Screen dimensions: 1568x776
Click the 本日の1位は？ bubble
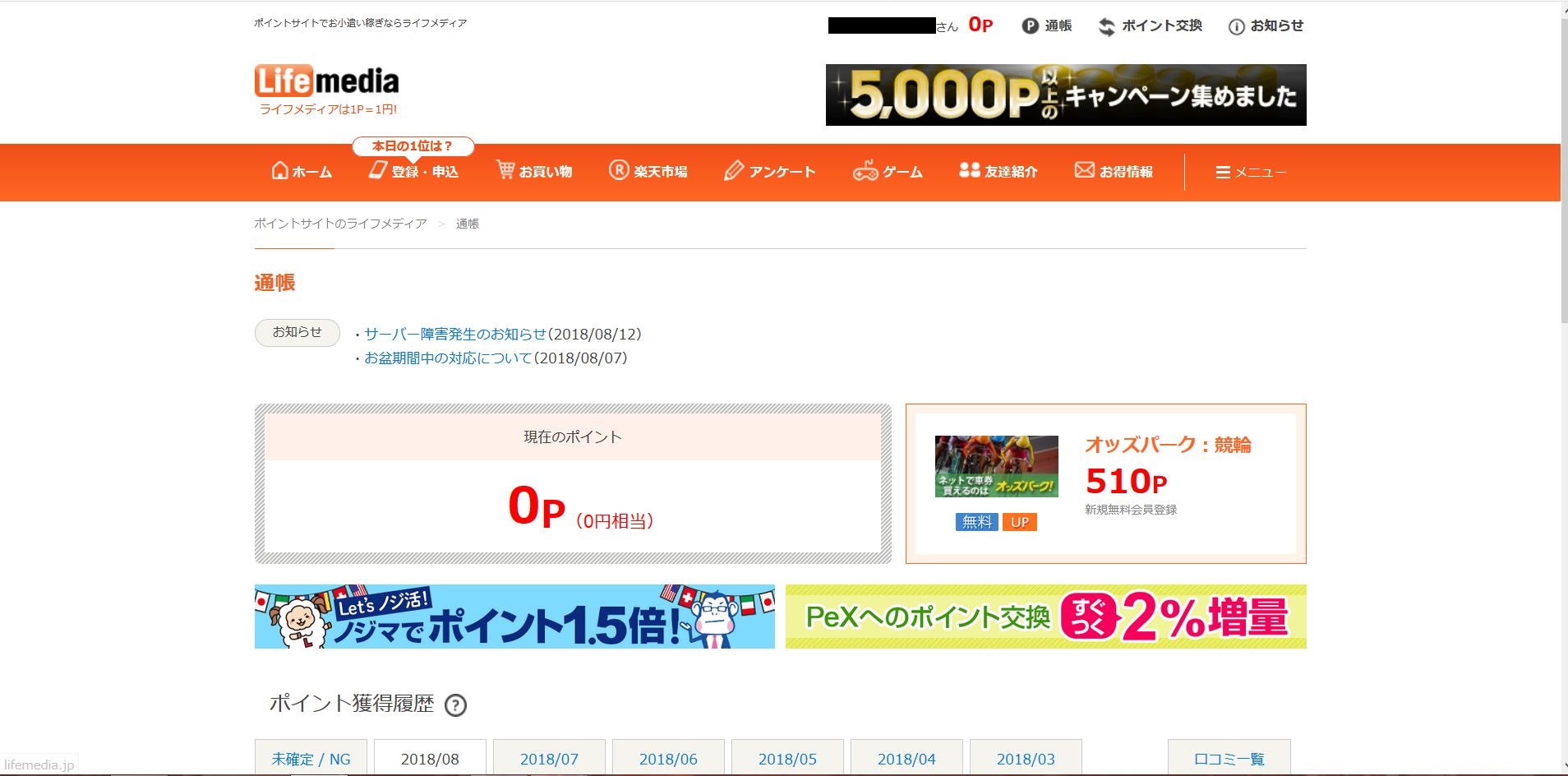pyautogui.click(x=413, y=146)
